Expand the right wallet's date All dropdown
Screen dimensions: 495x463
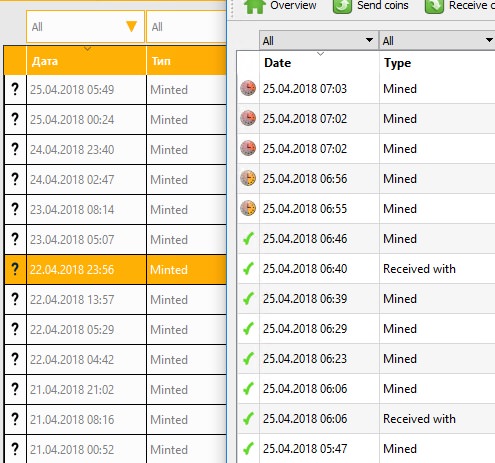319,41
